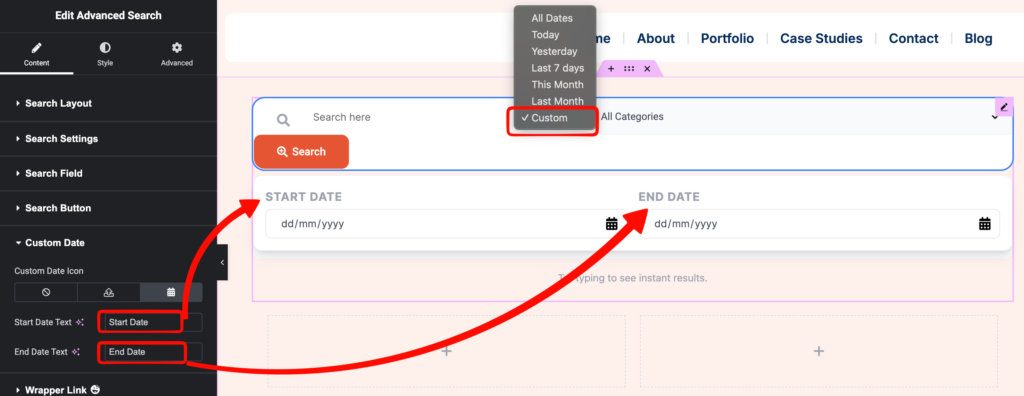Click the magnifier icon in the search field

283,120
